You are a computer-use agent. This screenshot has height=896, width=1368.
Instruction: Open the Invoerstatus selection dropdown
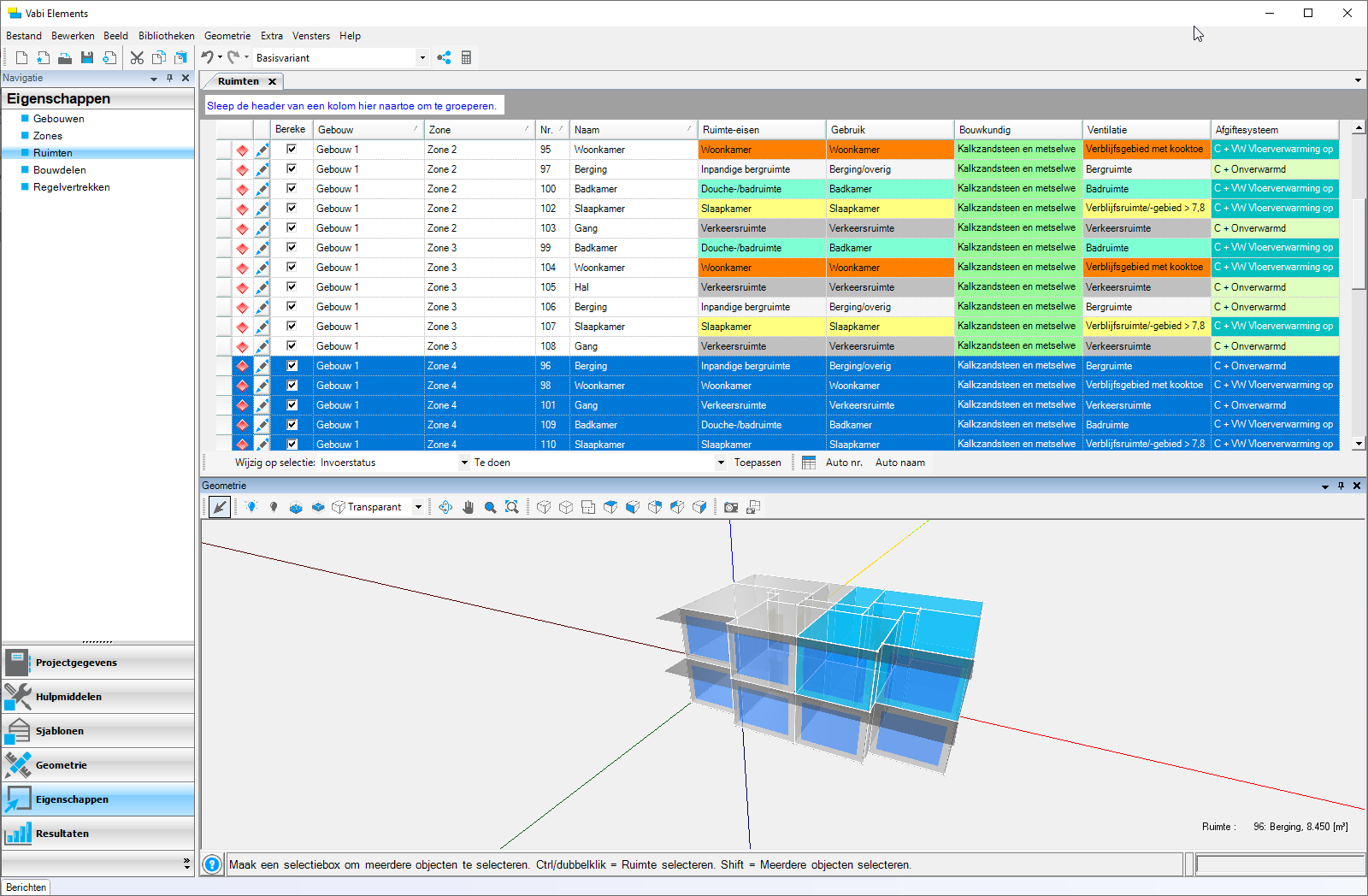[464, 463]
